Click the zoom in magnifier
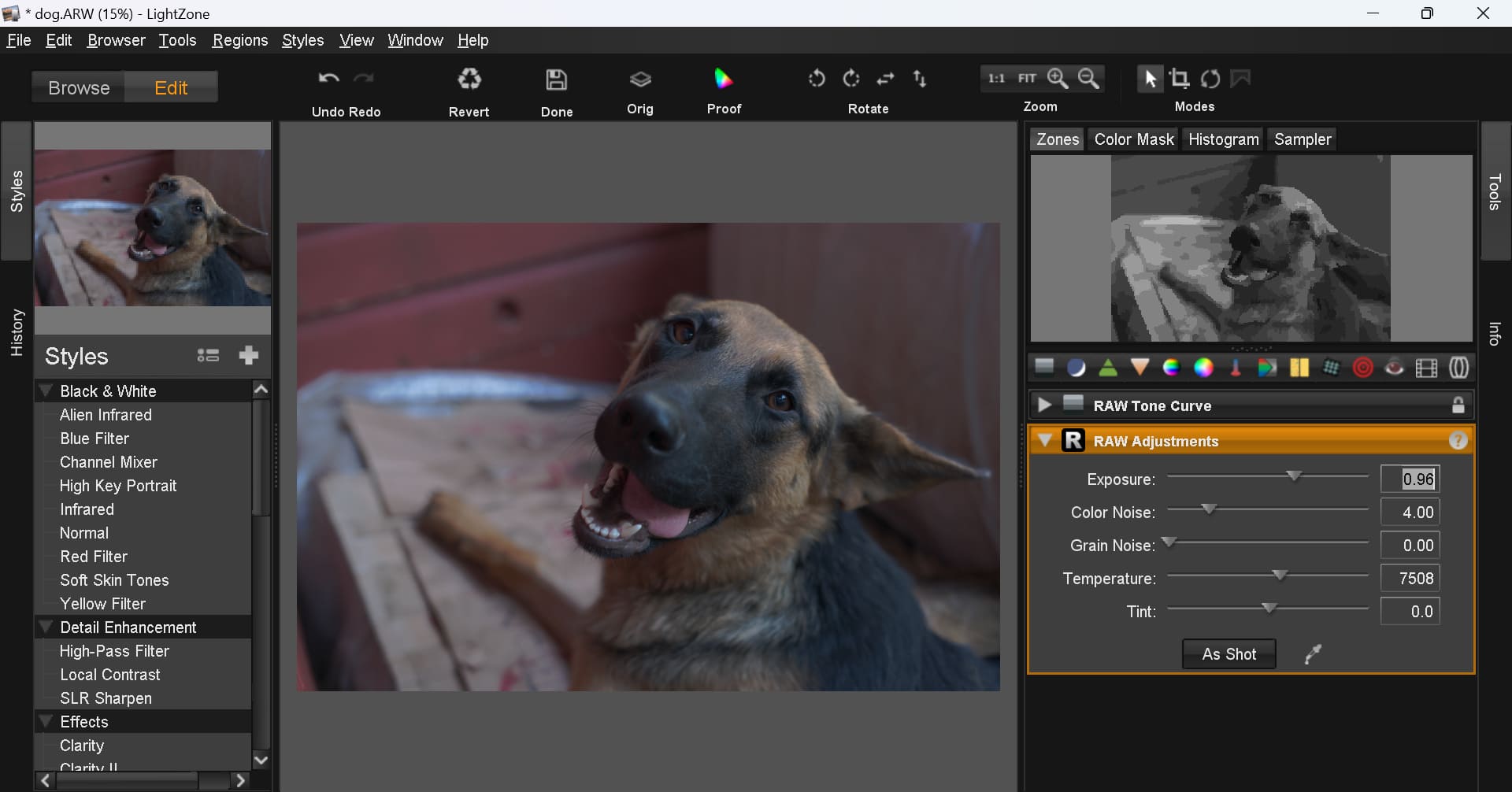The width and height of the screenshot is (1512, 792). (x=1058, y=79)
